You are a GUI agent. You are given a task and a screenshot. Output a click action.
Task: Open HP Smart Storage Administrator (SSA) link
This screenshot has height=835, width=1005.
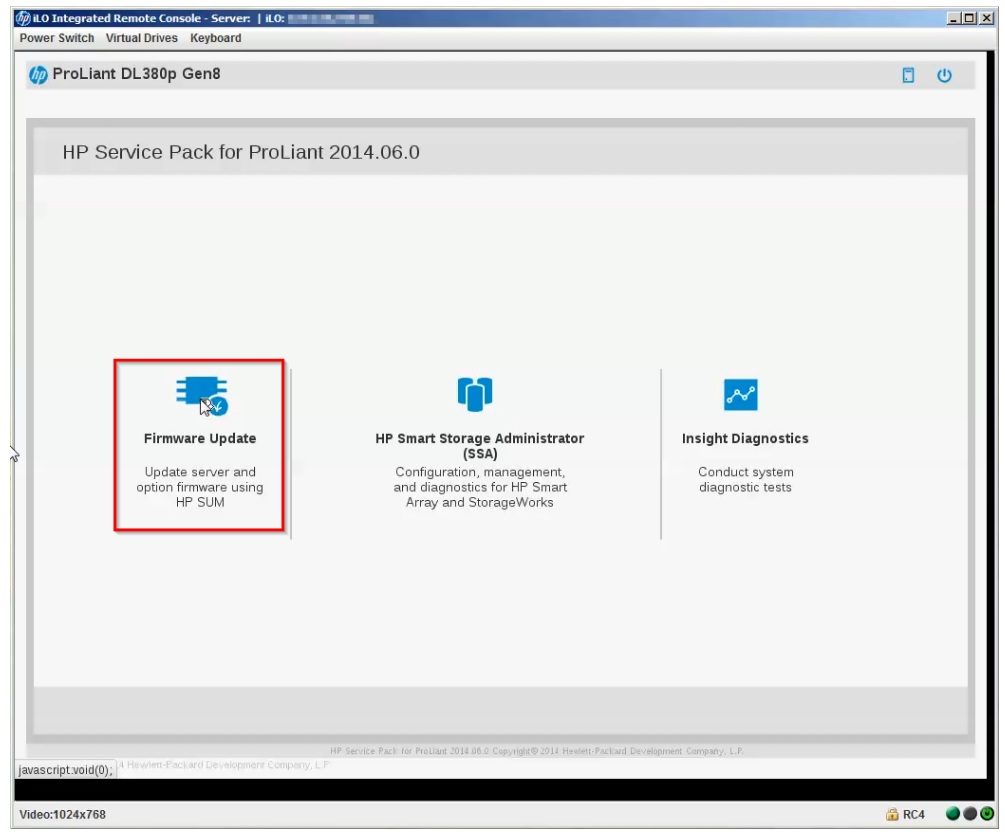pos(479,446)
